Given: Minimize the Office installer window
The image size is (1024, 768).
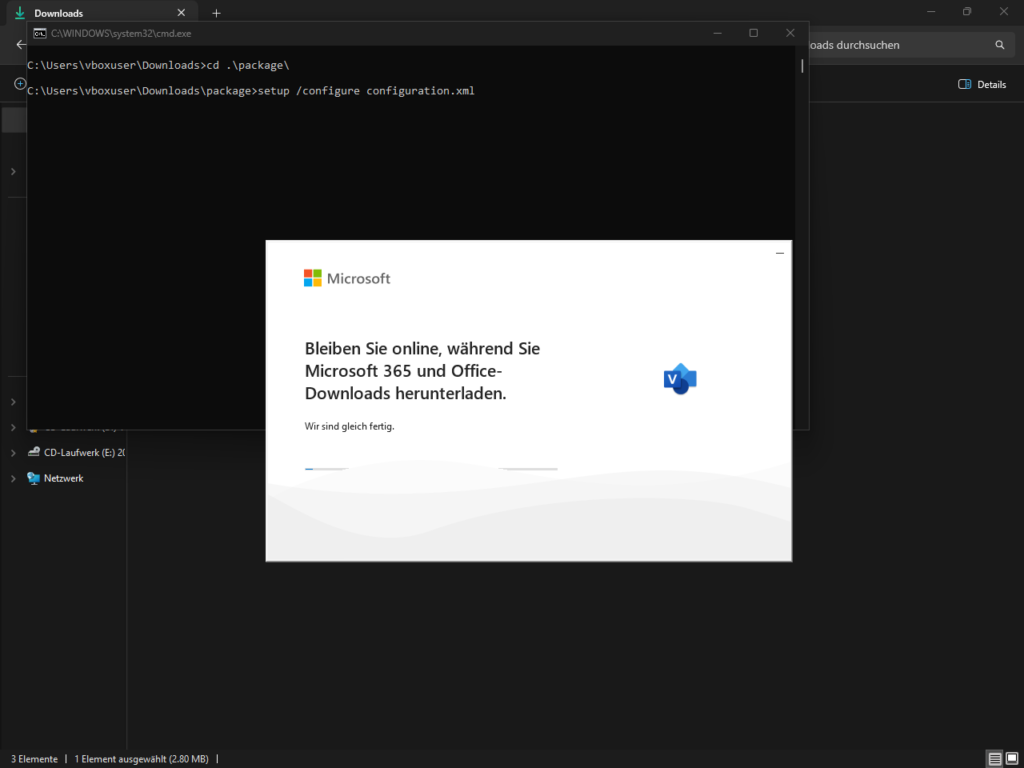Looking at the screenshot, I should (780, 254).
